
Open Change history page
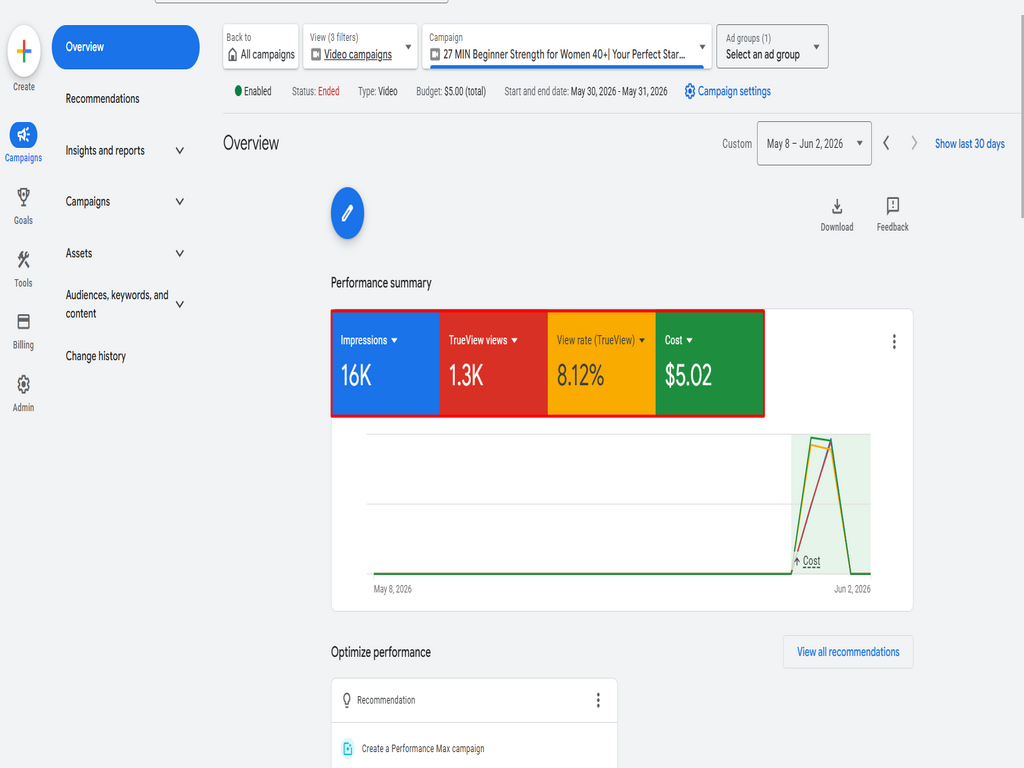[x=95, y=356]
